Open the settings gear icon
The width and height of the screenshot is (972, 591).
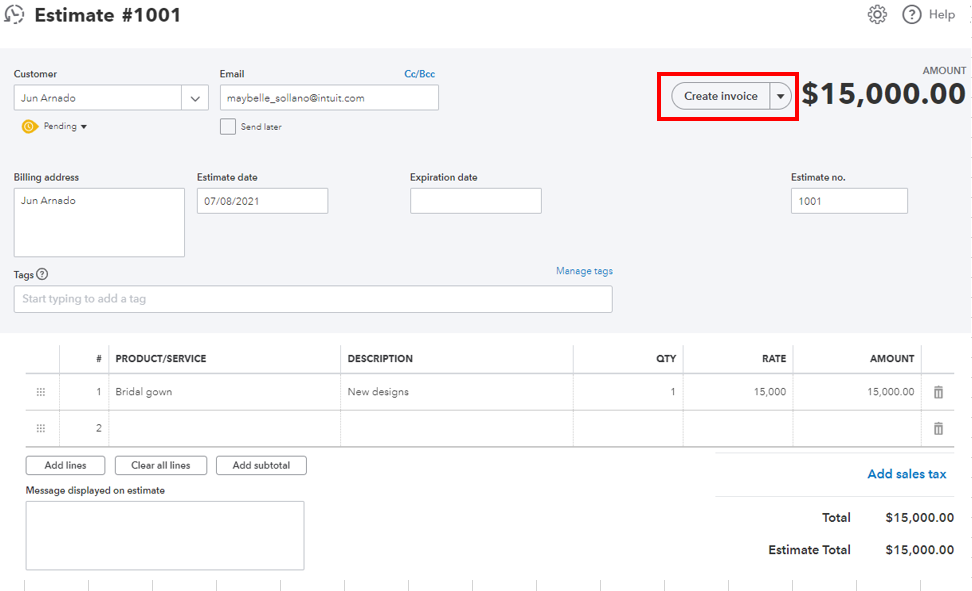[x=877, y=15]
